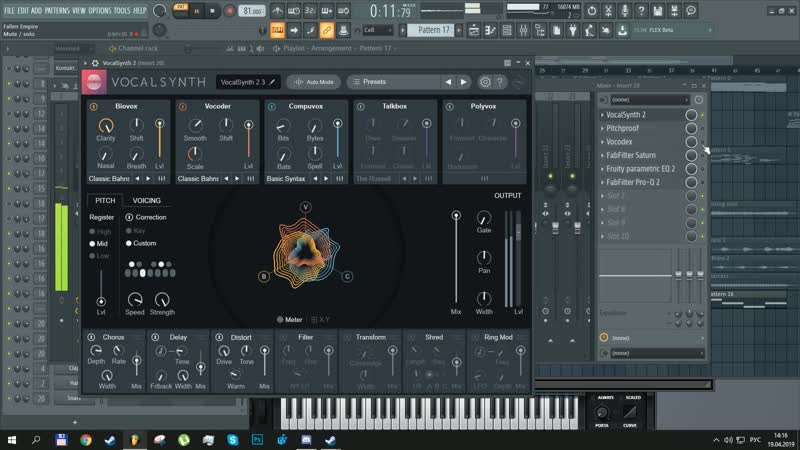Open the PATTERNS menu

(57, 10)
